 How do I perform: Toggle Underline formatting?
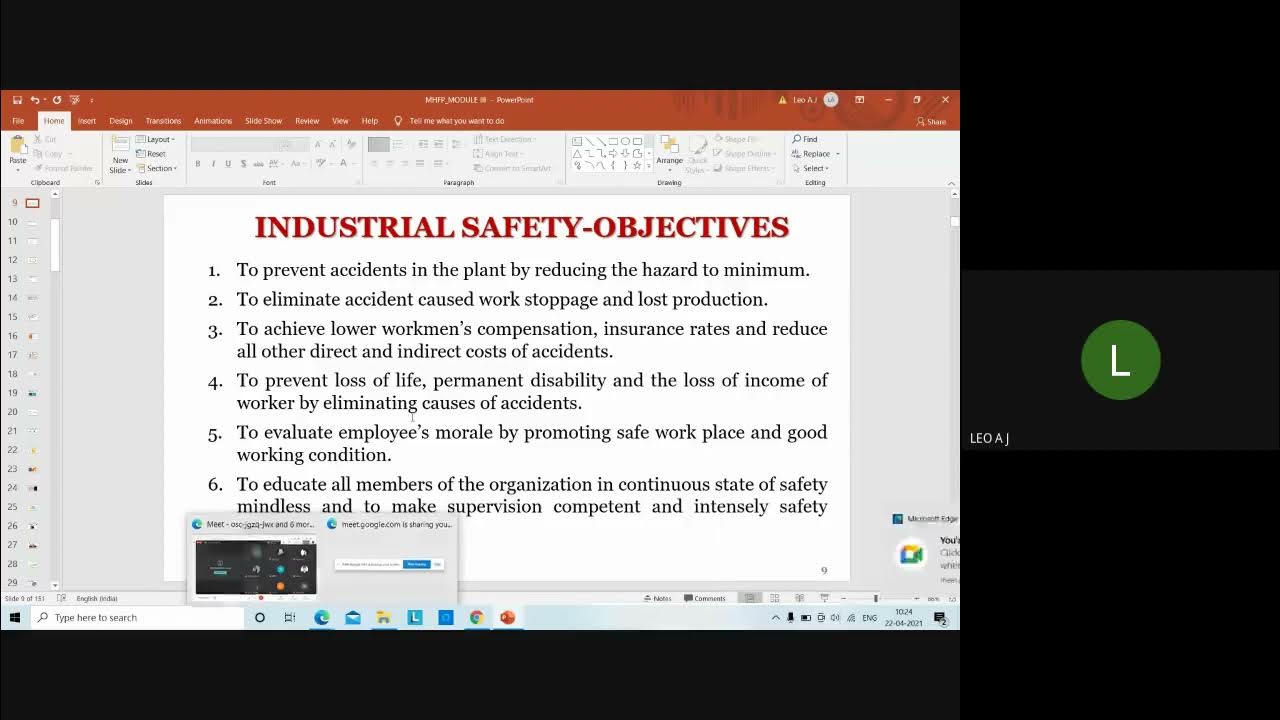[x=228, y=164]
